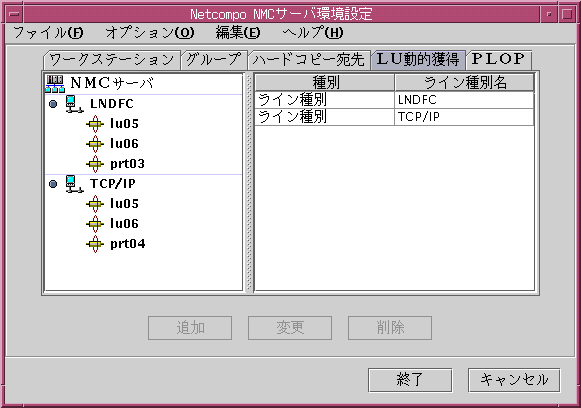Click the TCP/IP line network icon
581x408 pixels.
(74, 184)
